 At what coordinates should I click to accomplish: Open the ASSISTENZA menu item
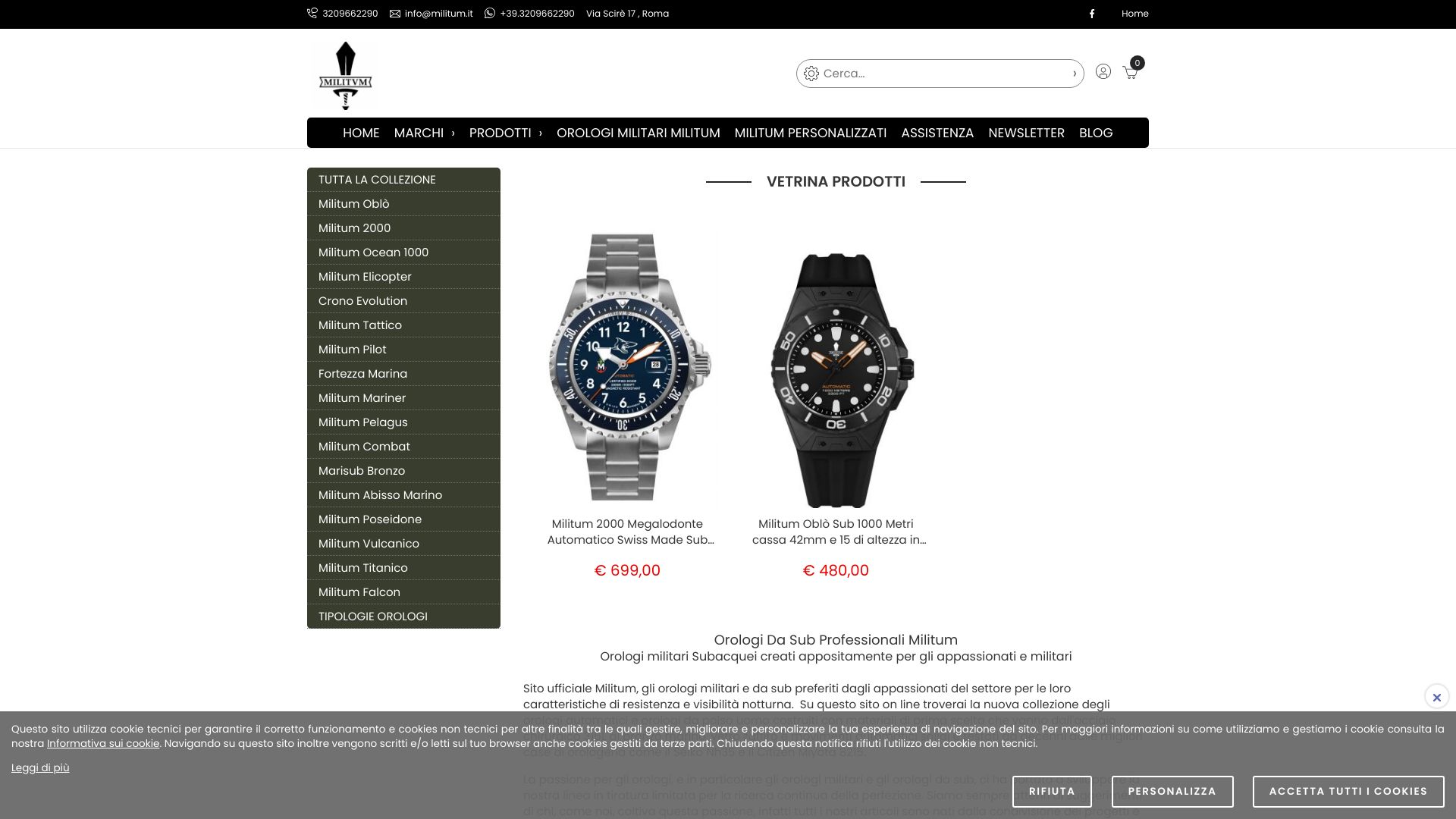click(x=937, y=133)
